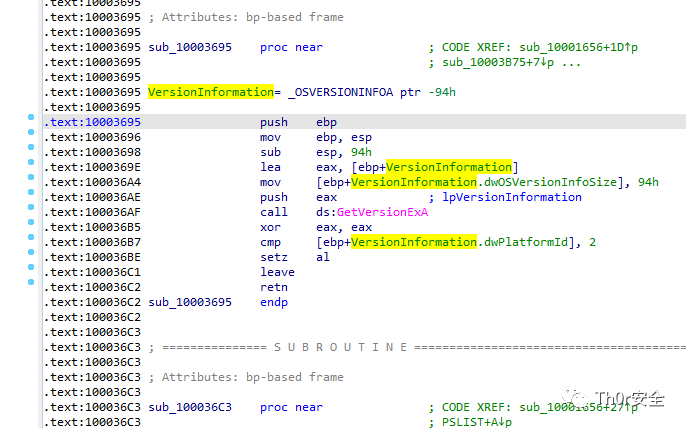
Task: Toggle breakpoint dot at push ebp line
Action: (31, 117)
